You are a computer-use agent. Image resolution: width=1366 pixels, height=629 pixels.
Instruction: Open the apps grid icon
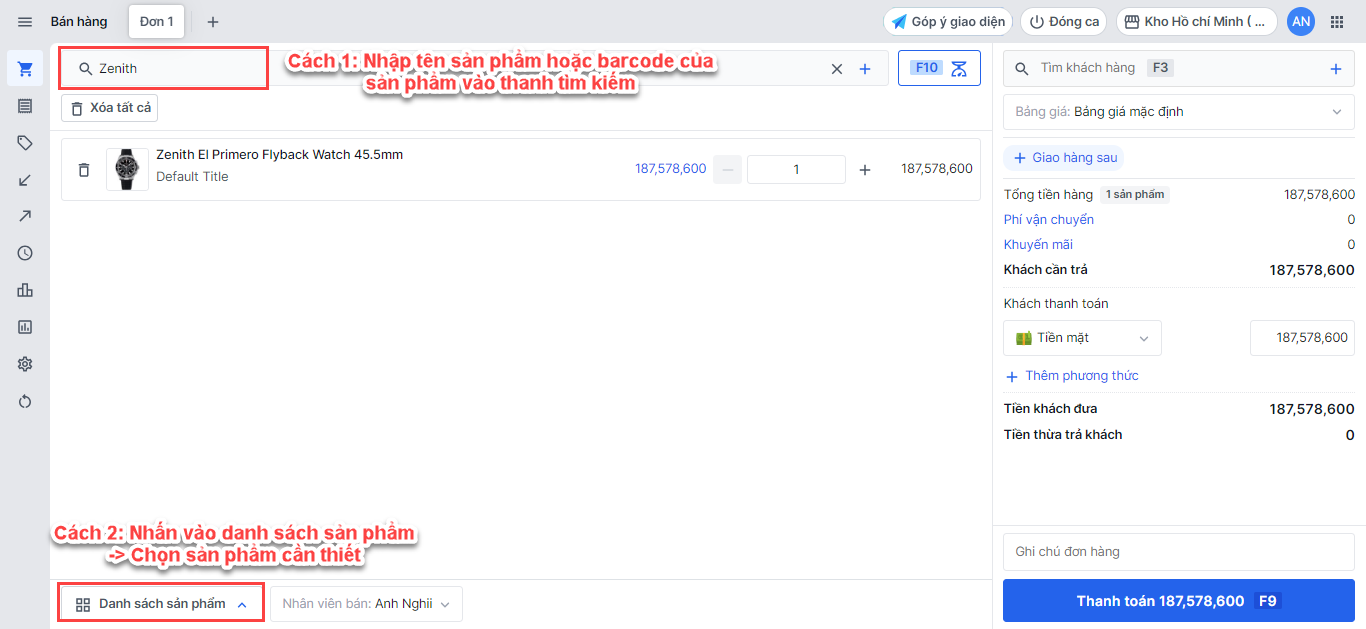coord(1337,22)
